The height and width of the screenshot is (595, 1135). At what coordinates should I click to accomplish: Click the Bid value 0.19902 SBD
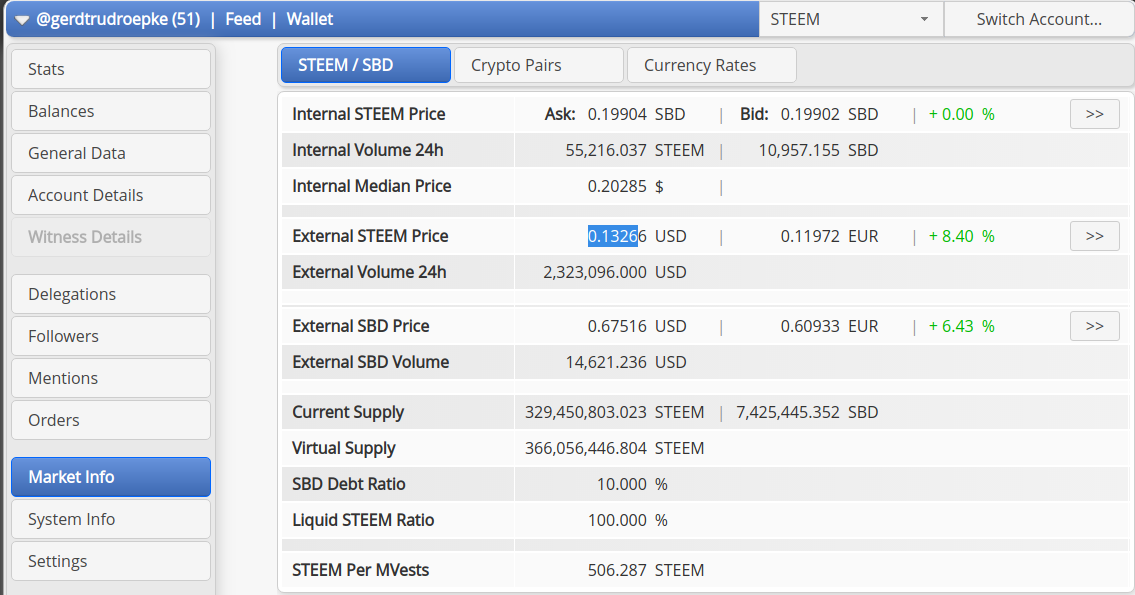[830, 114]
